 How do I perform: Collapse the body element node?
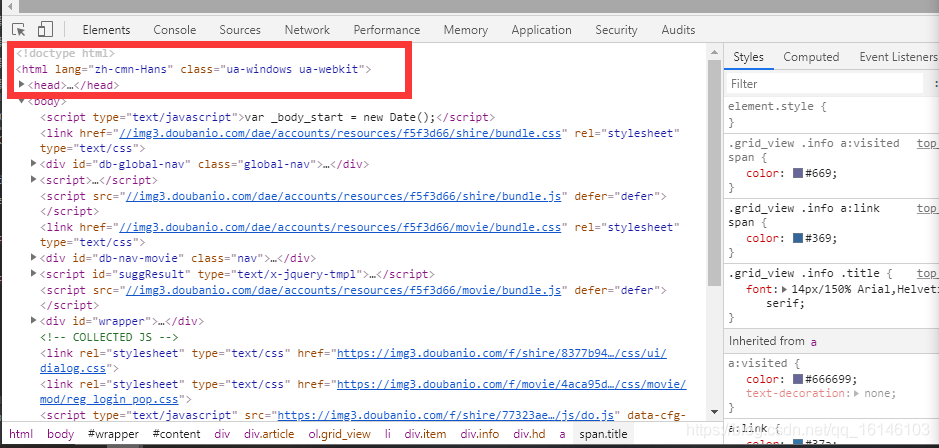click(x=22, y=101)
